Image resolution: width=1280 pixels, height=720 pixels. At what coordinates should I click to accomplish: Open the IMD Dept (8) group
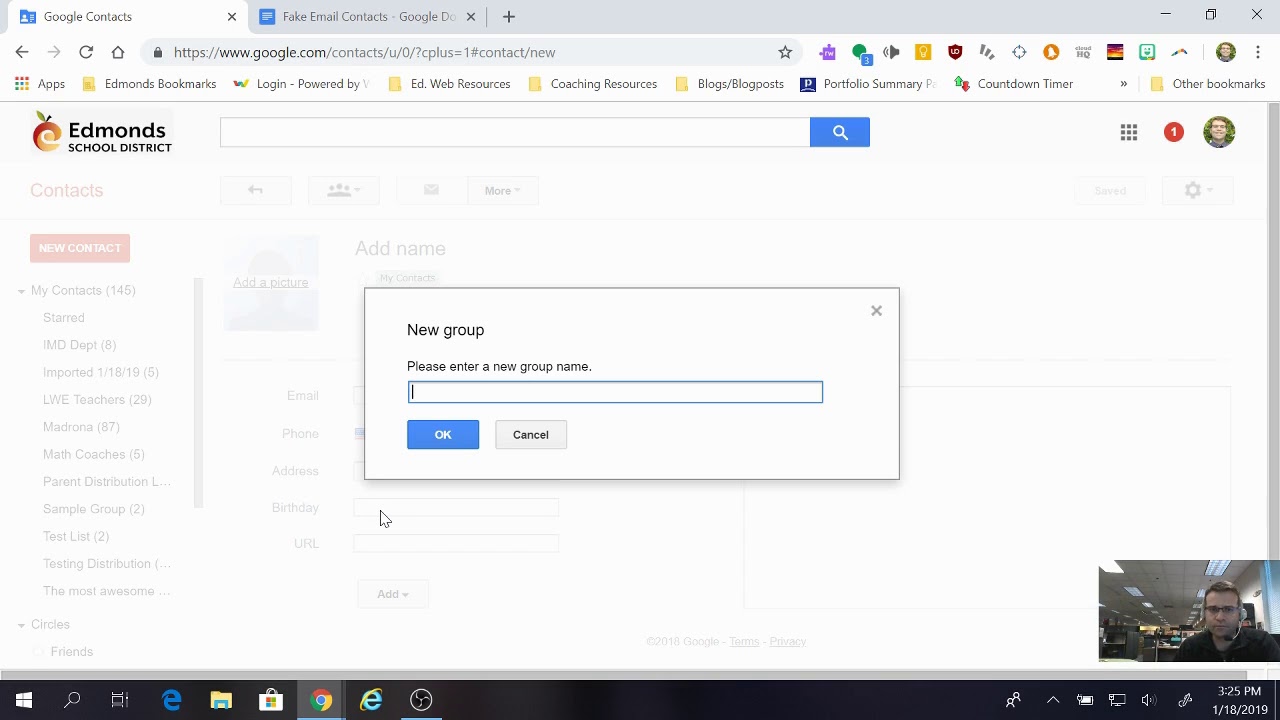click(x=79, y=345)
